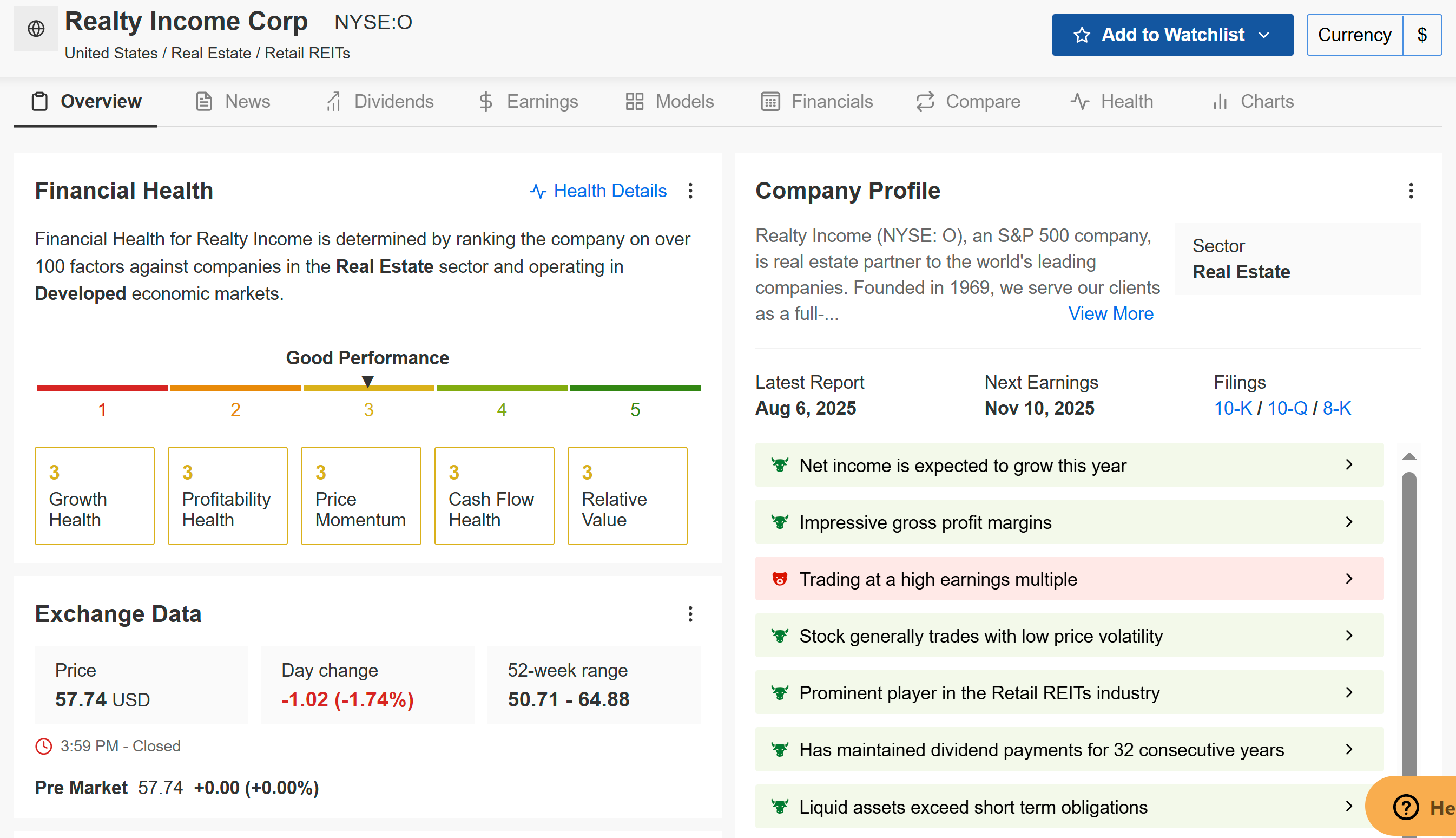Click the Health Details link

click(598, 191)
